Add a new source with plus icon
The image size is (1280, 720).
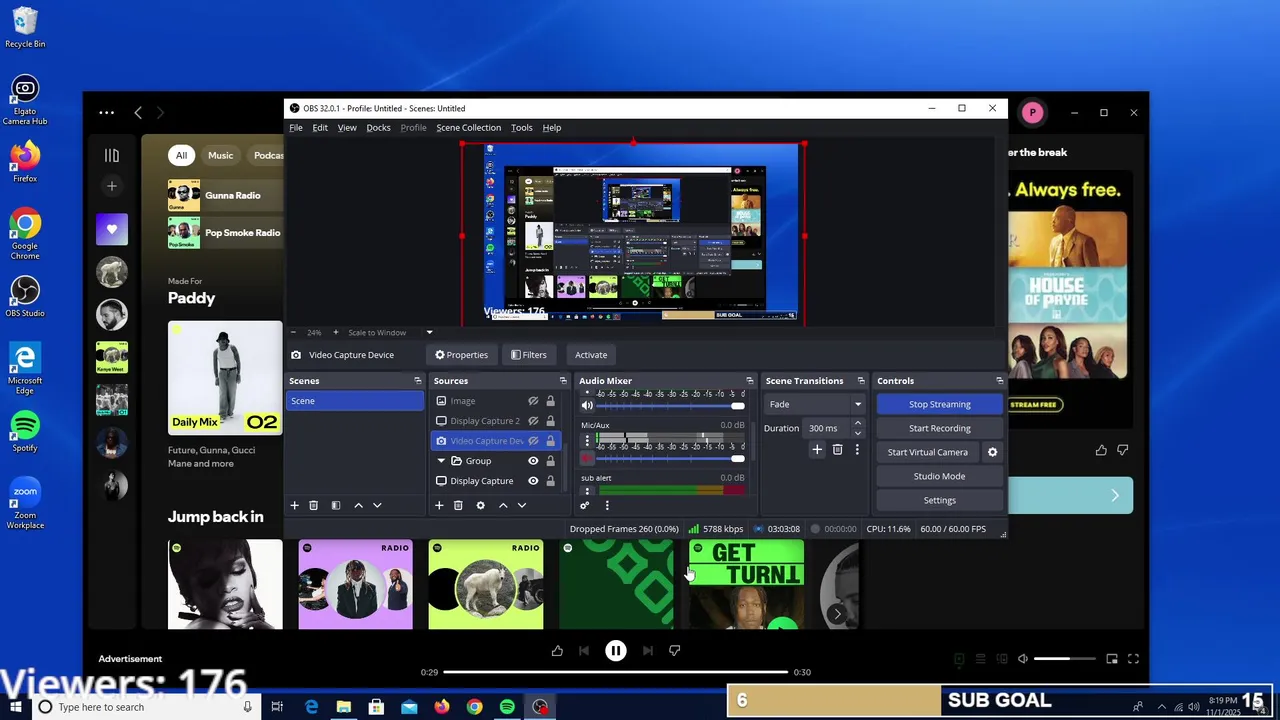439,505
